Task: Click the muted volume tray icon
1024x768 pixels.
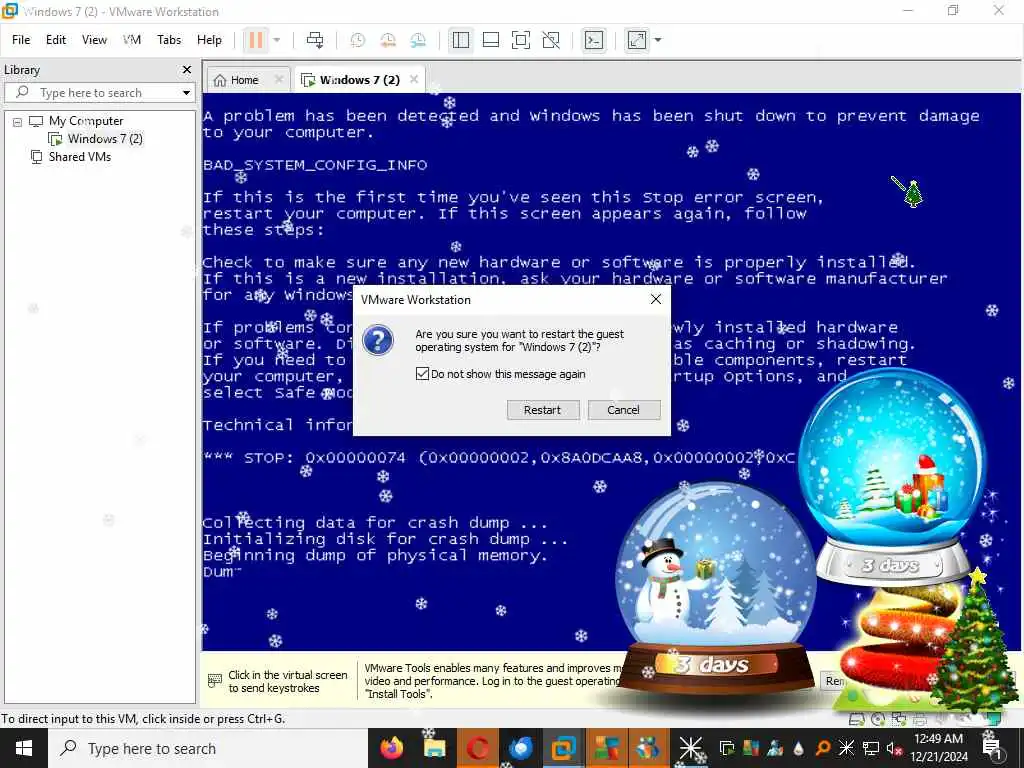Action: click(893, 748)
